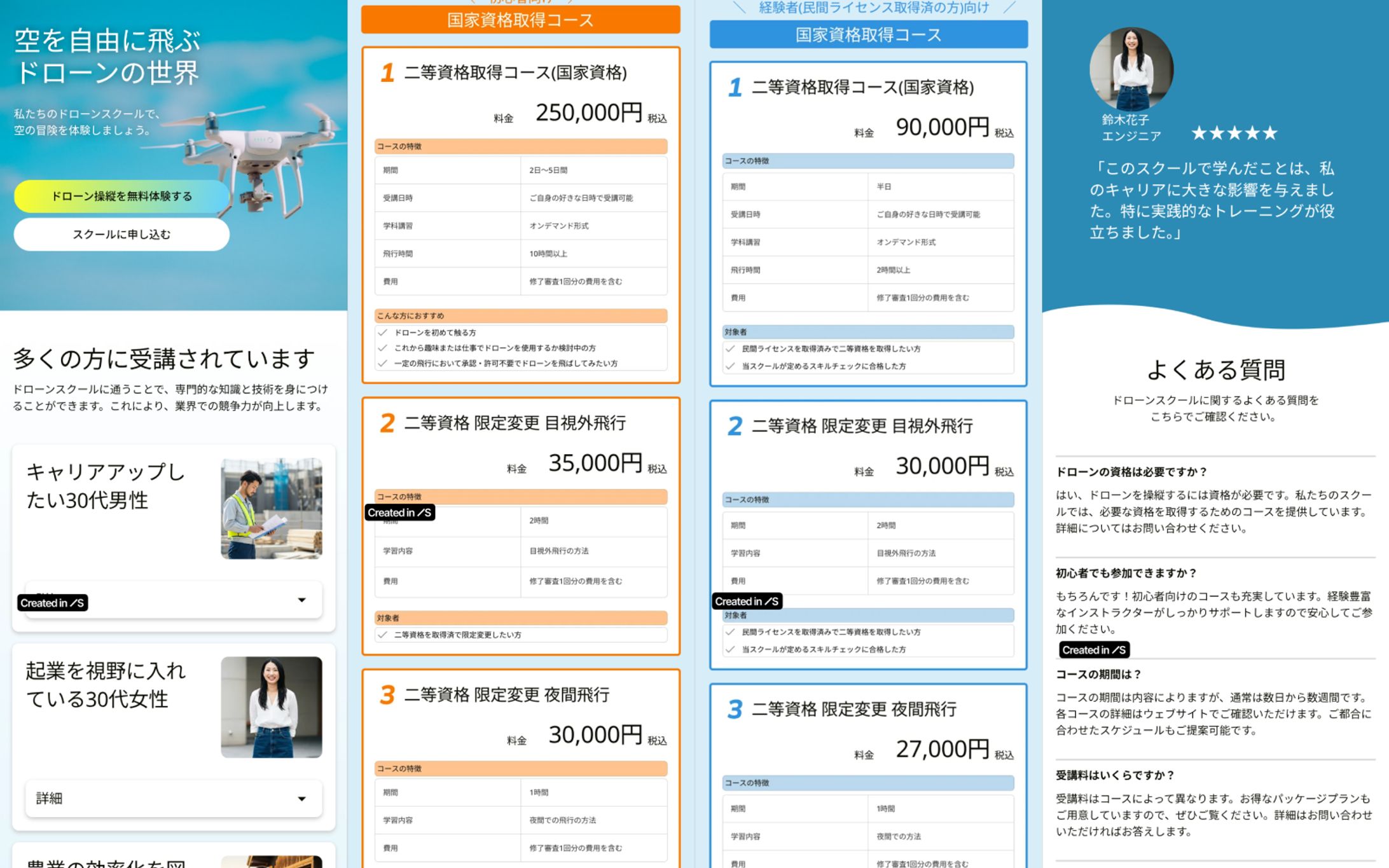1389x868 pixels.
Task: Select the 鈴木花子 エンジニア name label
Action: pyautogui.click(x=1131, y=128)
